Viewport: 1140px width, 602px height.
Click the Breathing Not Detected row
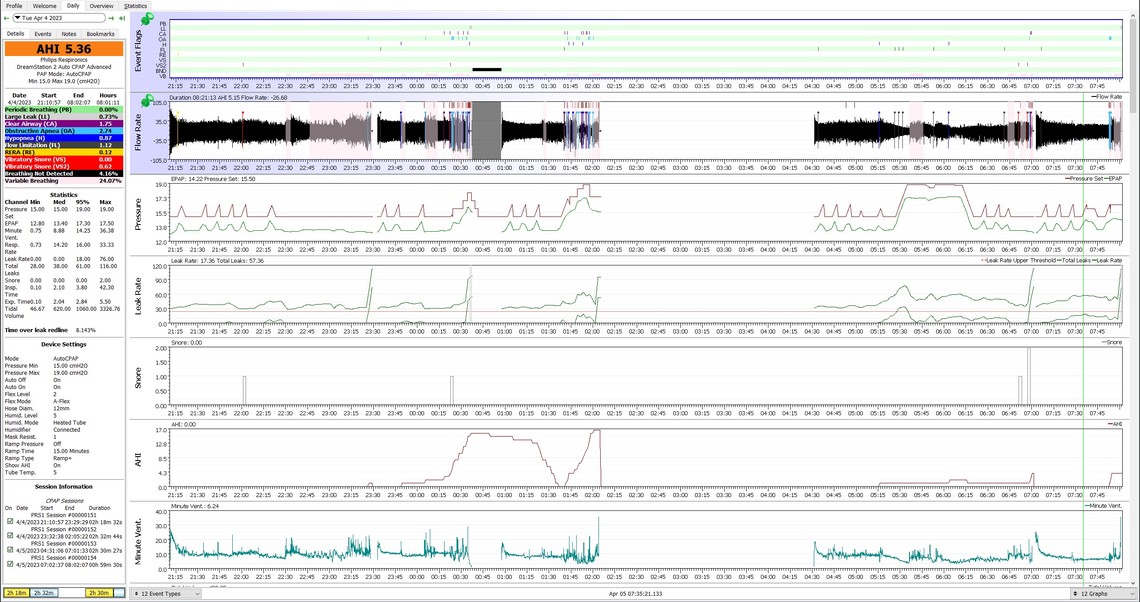[63, 174]
